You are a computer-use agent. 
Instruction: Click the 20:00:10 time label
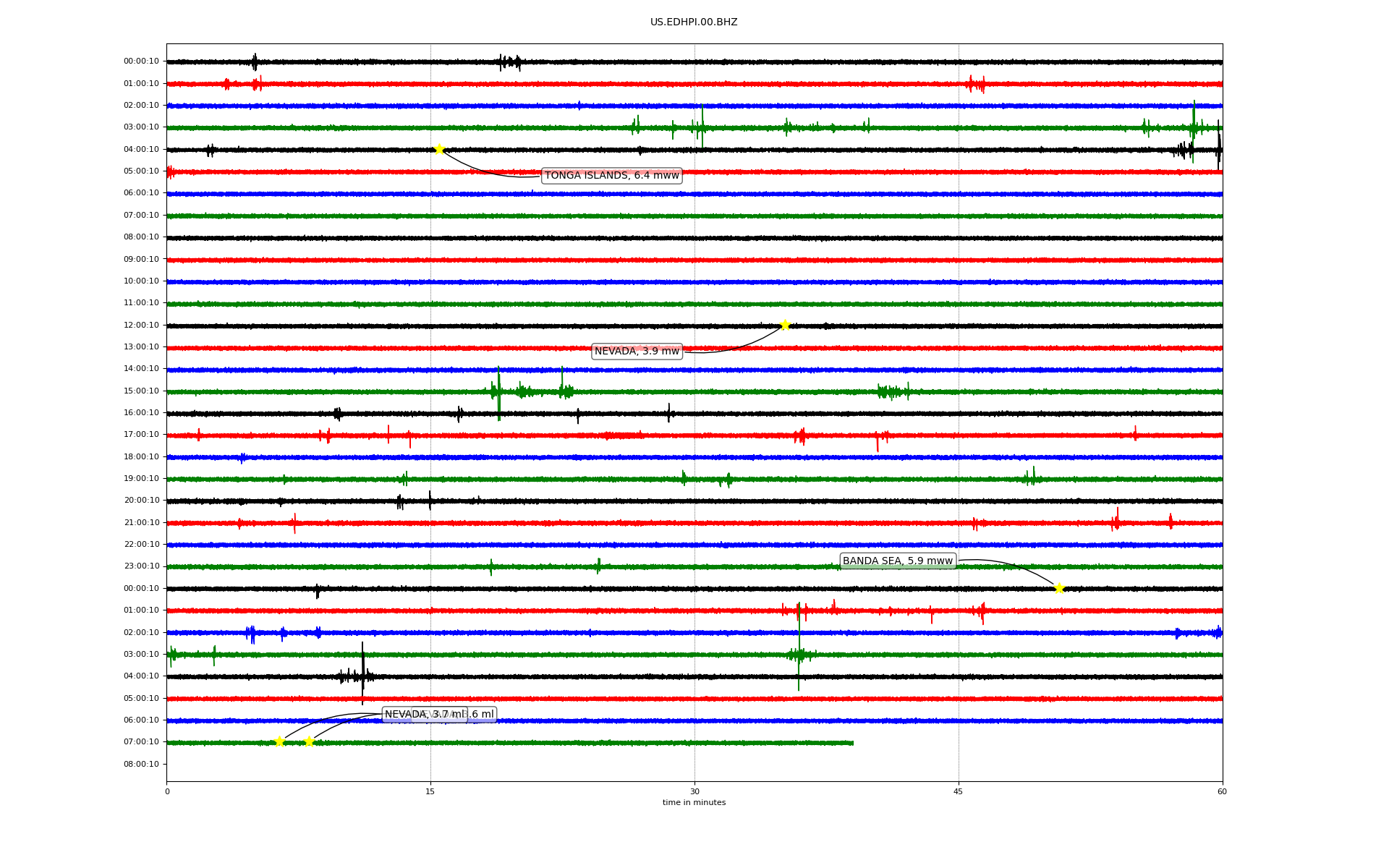point(141,501)
